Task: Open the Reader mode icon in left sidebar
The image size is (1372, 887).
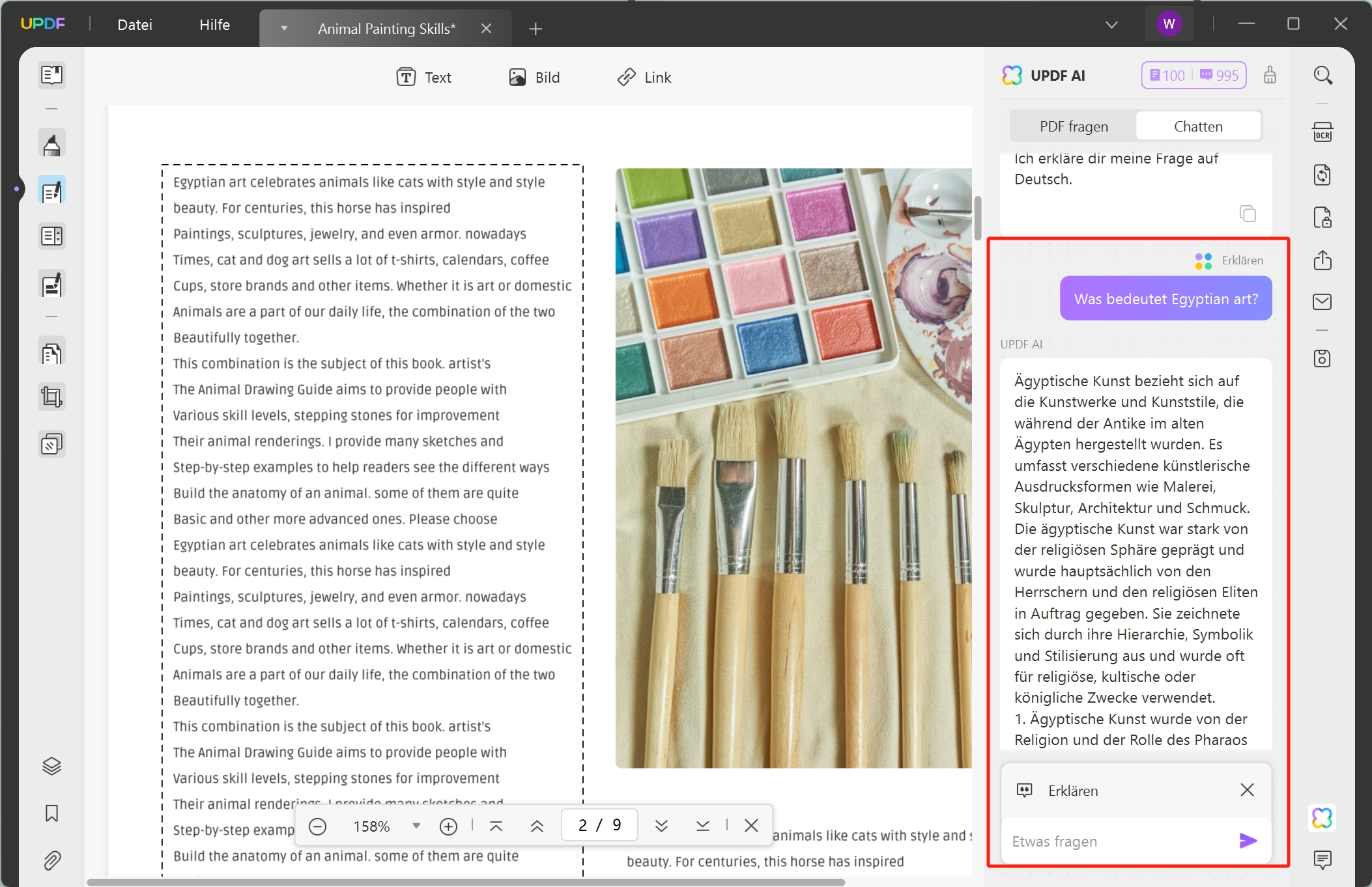Action: coord(51,74)
